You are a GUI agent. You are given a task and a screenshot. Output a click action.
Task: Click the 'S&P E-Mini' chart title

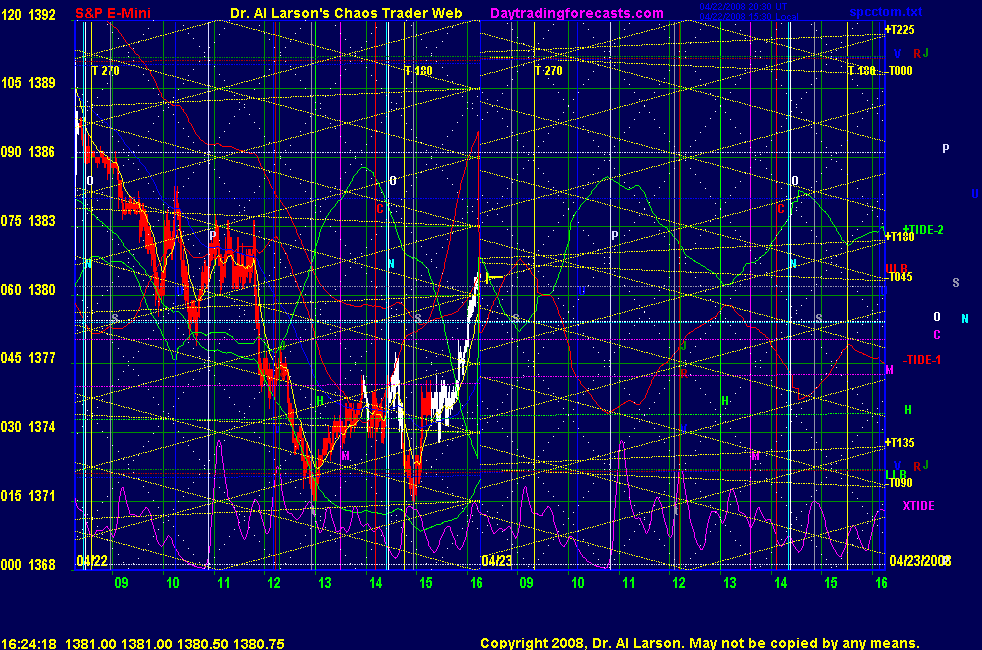coord(113,13)
